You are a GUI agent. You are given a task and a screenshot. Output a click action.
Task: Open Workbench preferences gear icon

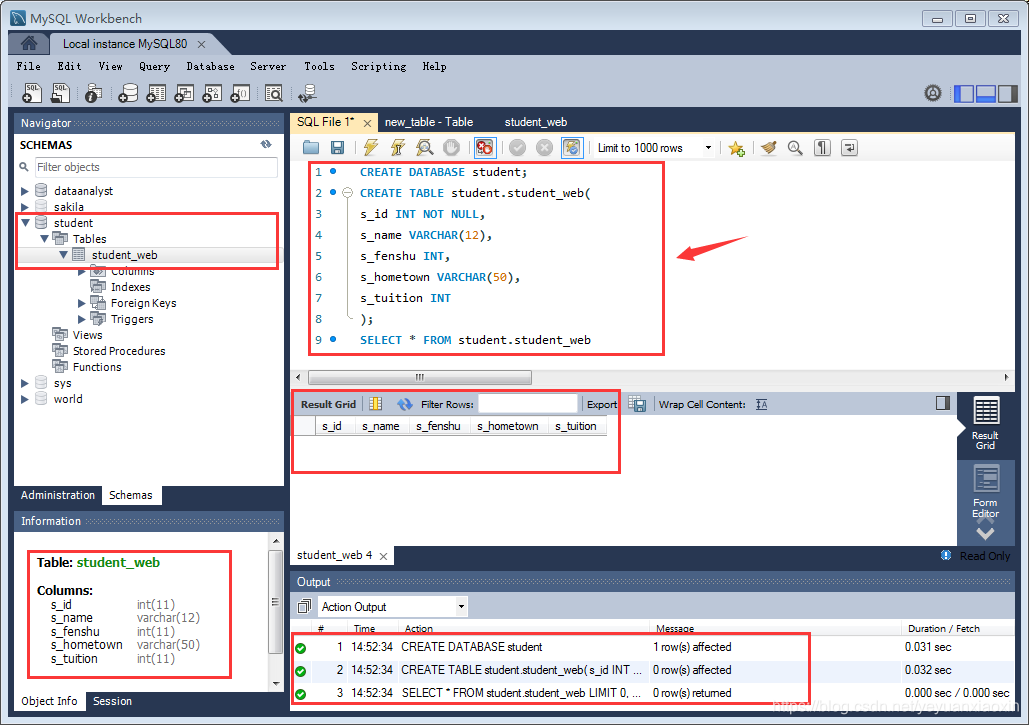tap(933, 93)
